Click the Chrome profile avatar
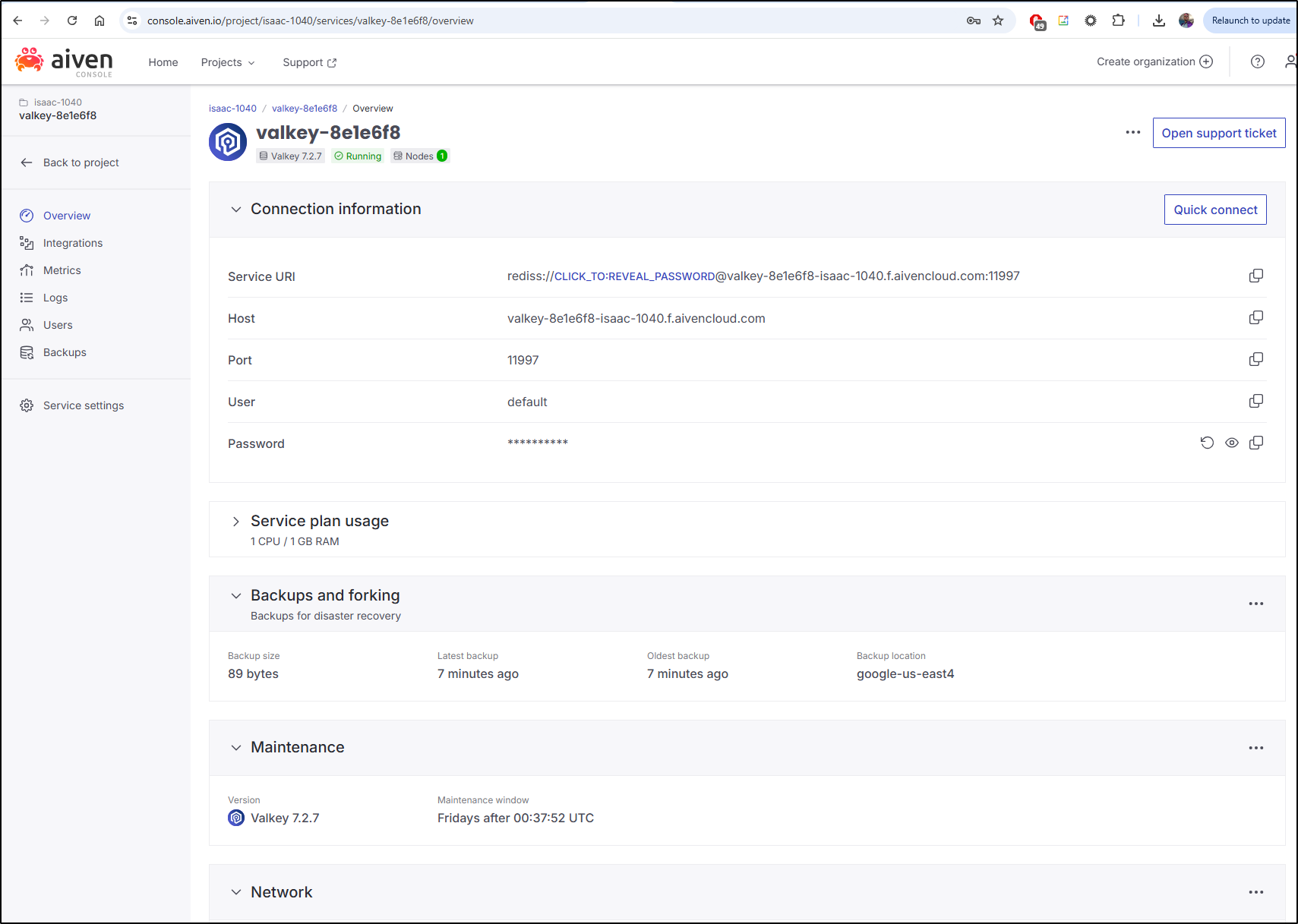This screenshot has width=1298, height=924. tap(1186, 20)
